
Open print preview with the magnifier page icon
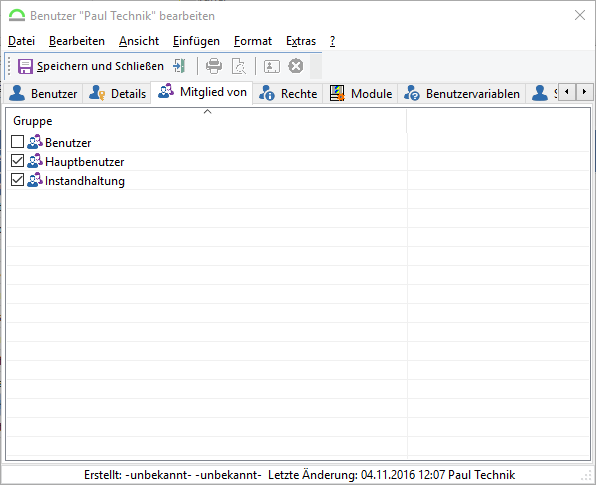point(239,66)
